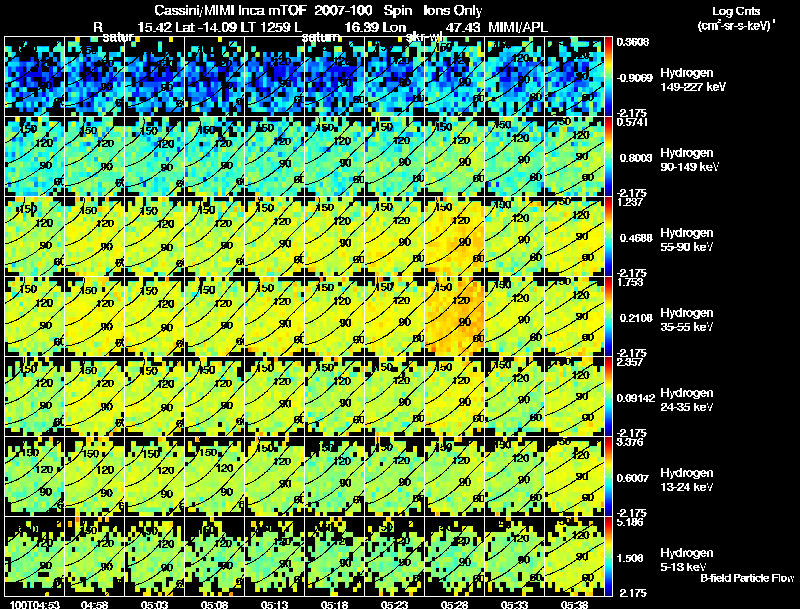Click the '05:13' time axis label

(x=274, y=604)
